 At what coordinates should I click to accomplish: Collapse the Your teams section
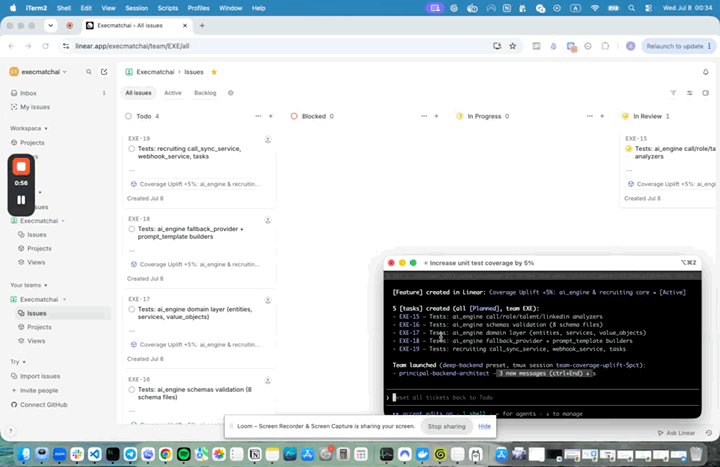[x=28, y=285]
